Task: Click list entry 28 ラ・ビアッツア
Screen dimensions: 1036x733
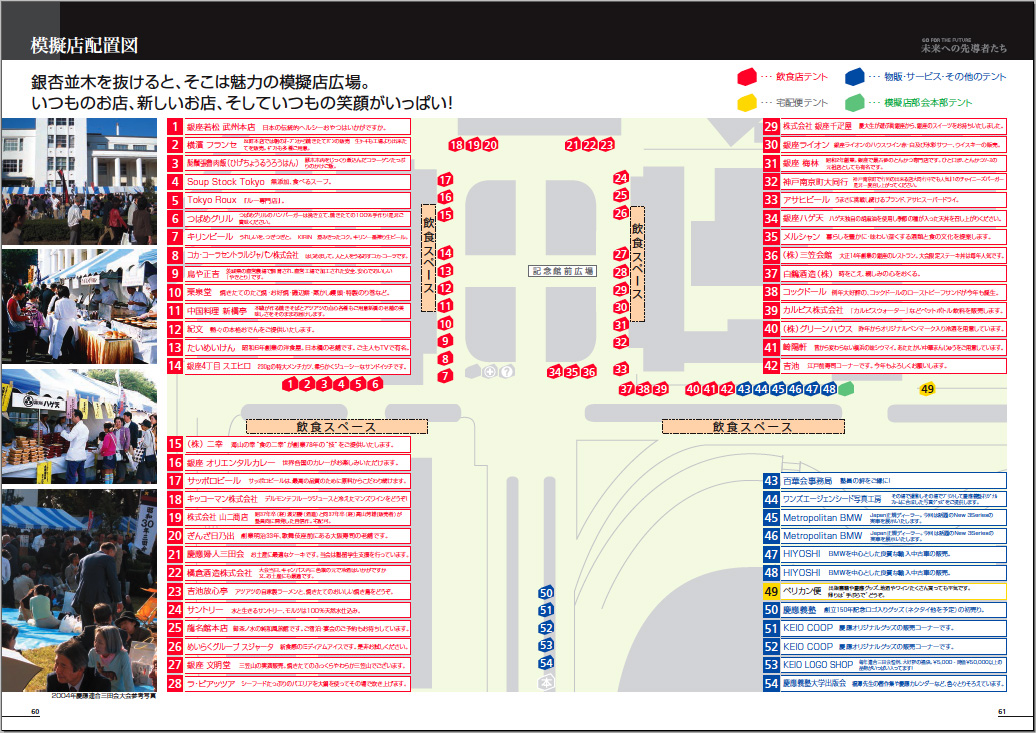Action: 289,683
